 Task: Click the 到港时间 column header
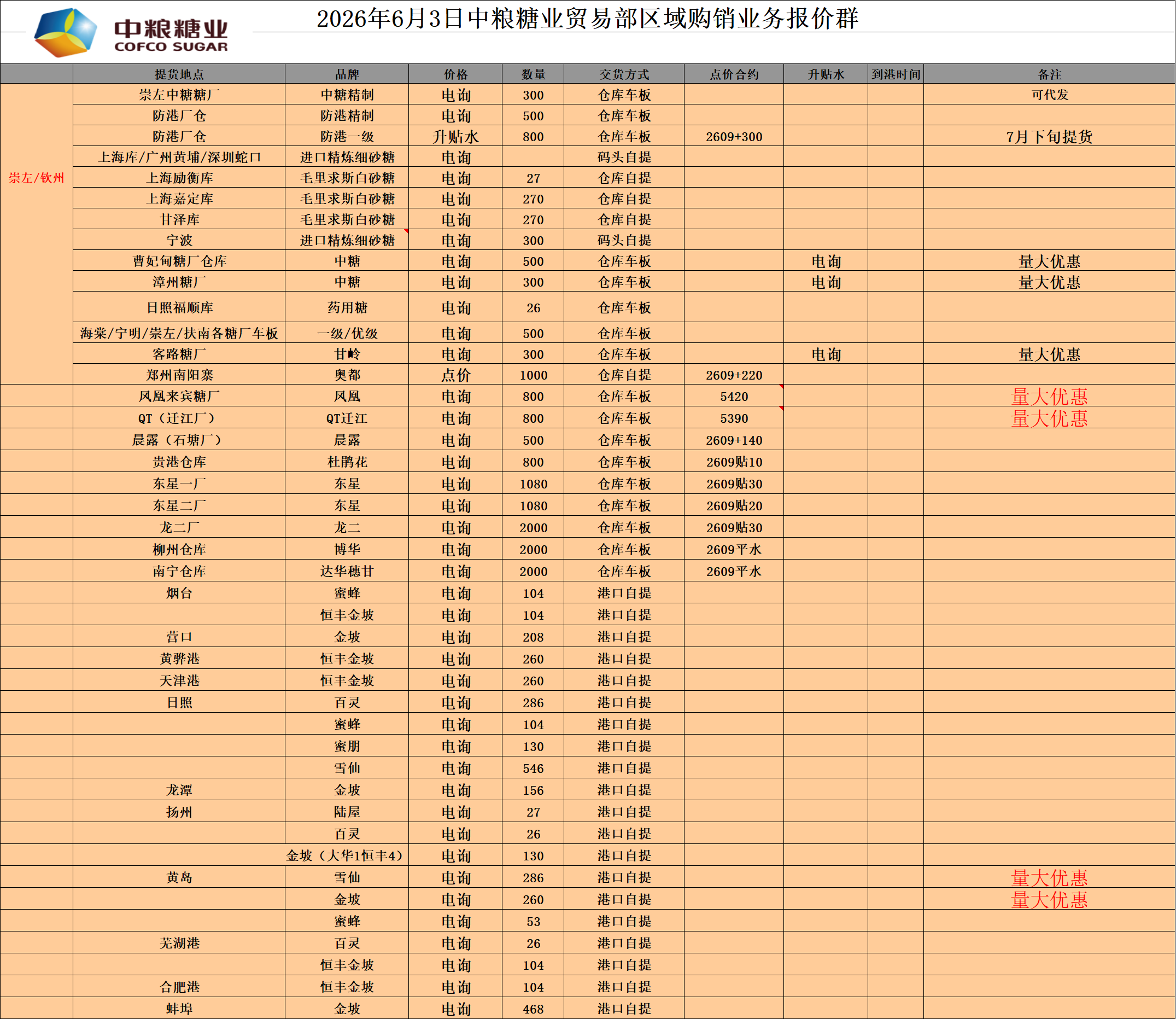[x=896, y=74]
